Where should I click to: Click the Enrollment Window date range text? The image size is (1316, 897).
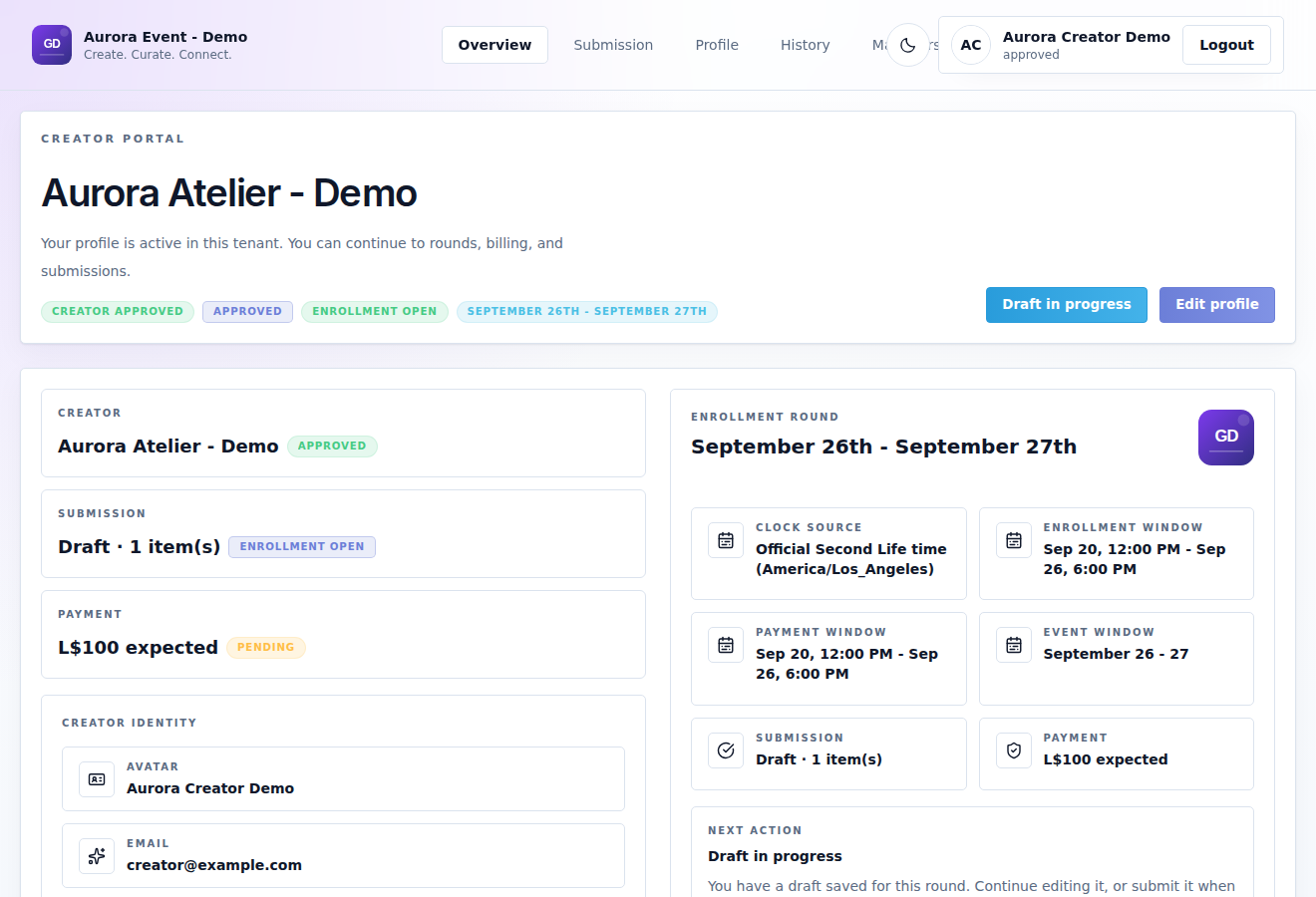click(x=1135, y=559)
